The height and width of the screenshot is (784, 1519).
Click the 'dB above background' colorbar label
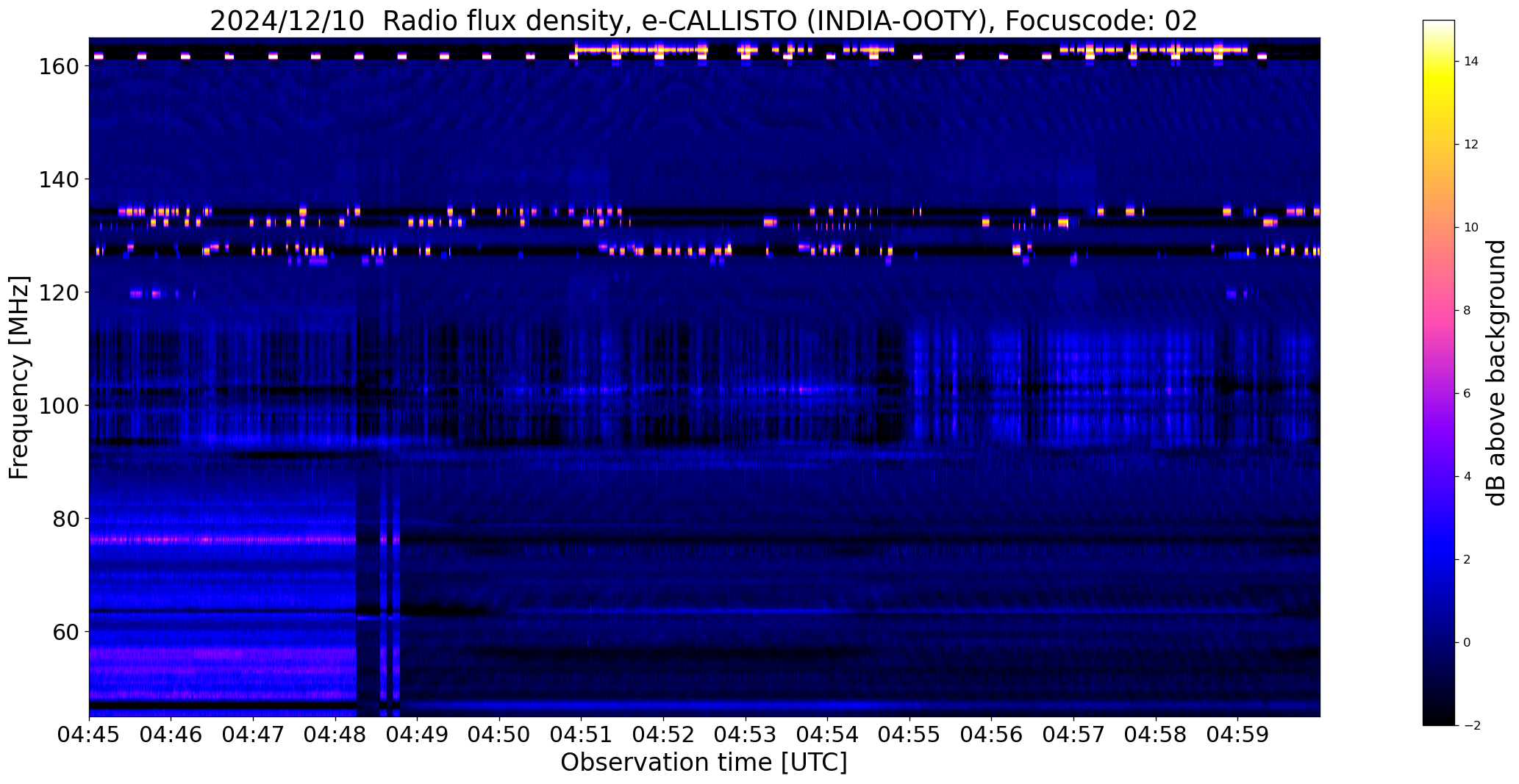[x=1496, y=373]
